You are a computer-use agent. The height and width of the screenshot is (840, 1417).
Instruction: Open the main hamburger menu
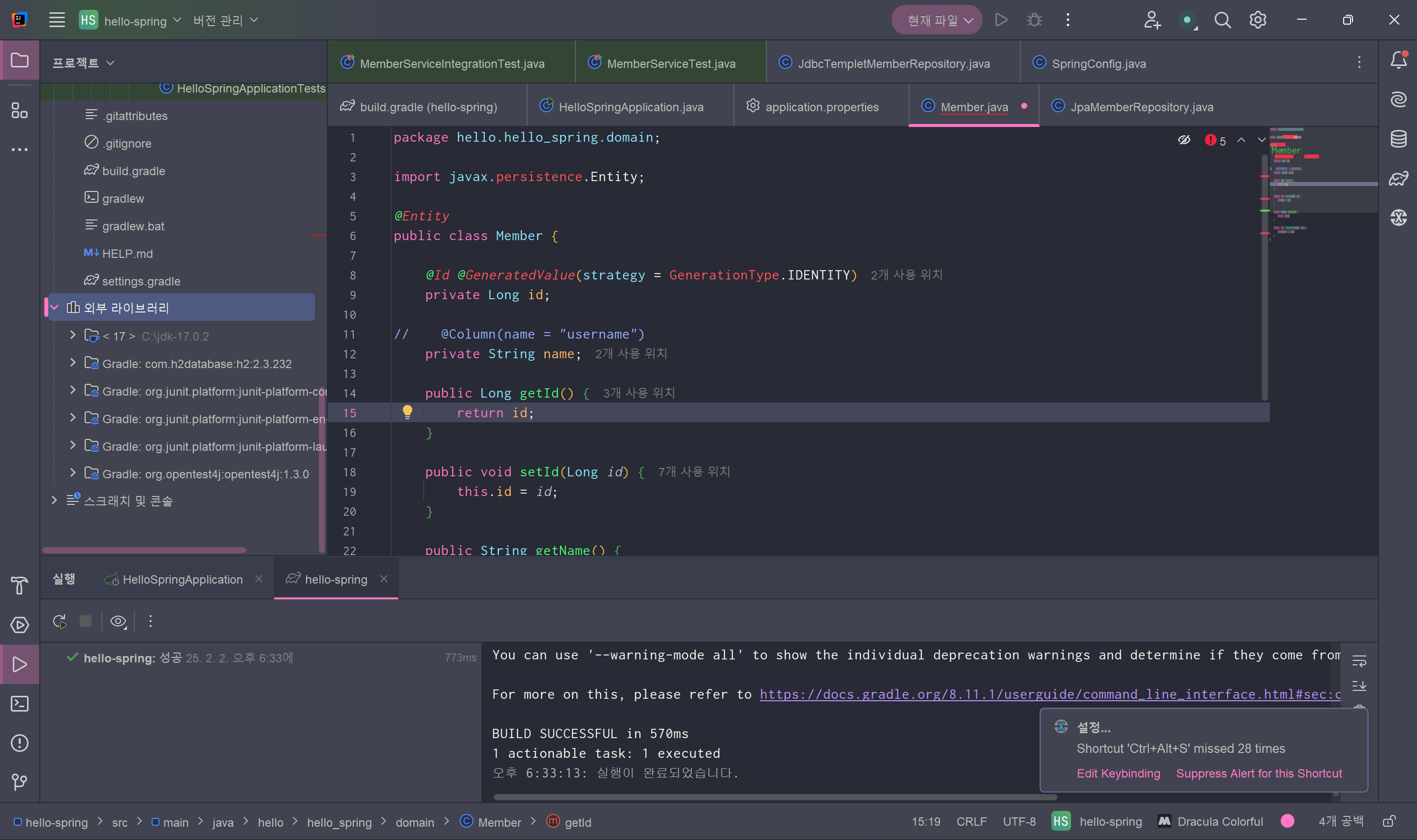(x=57, y=20)
